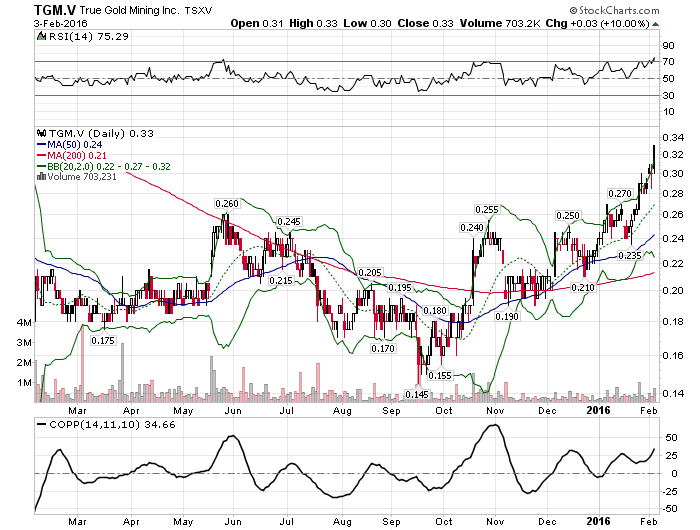The height and width of the screenshot is (530, 700).
Task: Click the 0.195 price label
Action: point(400,288)
